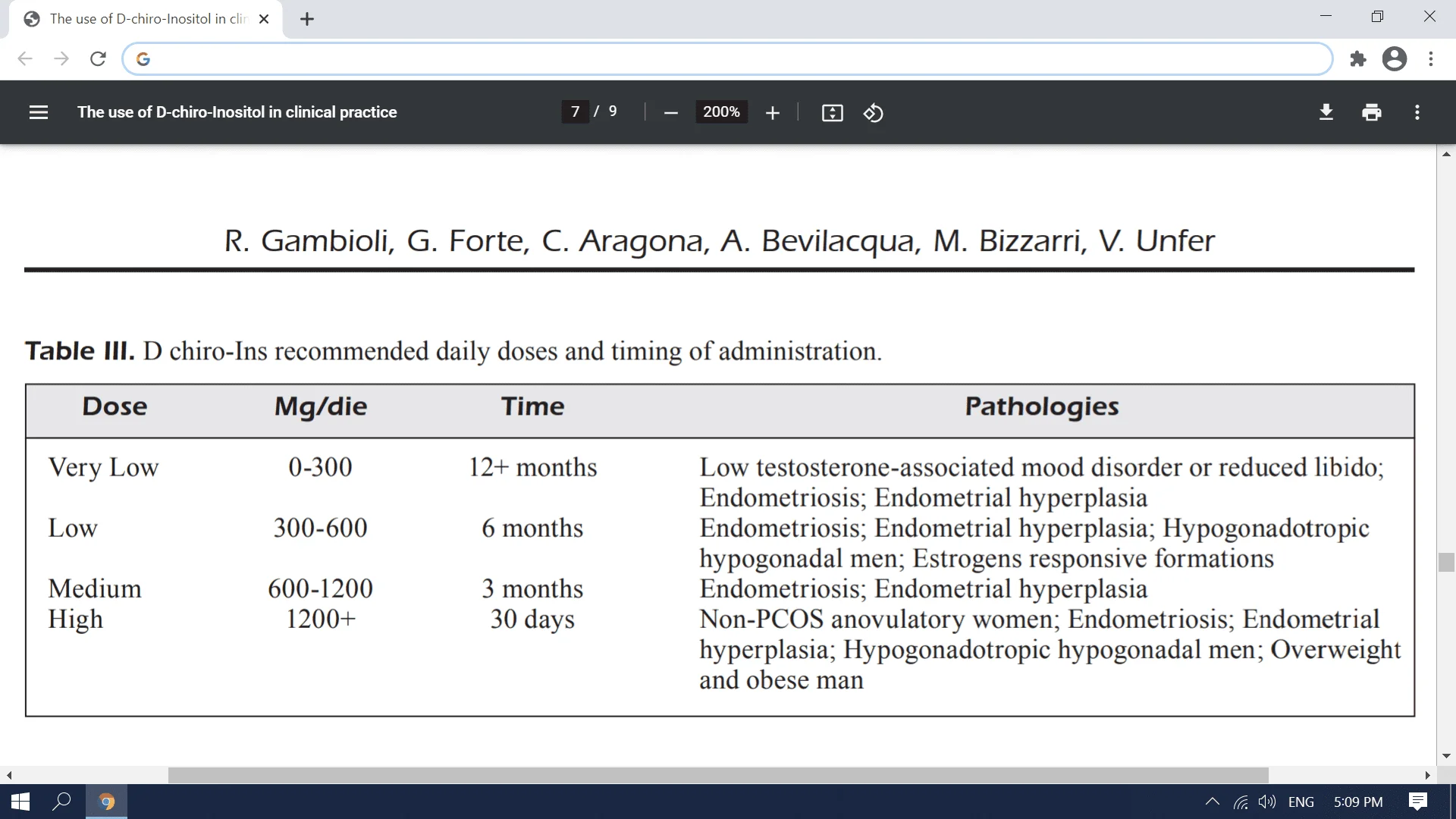Image resolution: width=1456 pixels, height=819 pixels.
Task: Click the vertical scrollbar thumb
Action: pos(1446,563)
